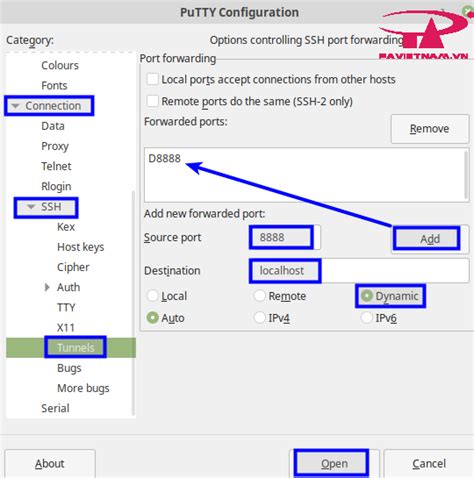Open the Rlogin category

coord(56,186)
